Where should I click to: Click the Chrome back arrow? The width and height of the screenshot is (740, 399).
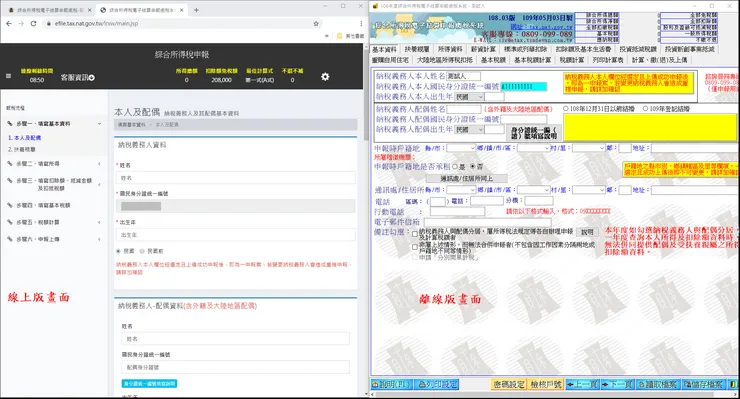tap(9, 23)
